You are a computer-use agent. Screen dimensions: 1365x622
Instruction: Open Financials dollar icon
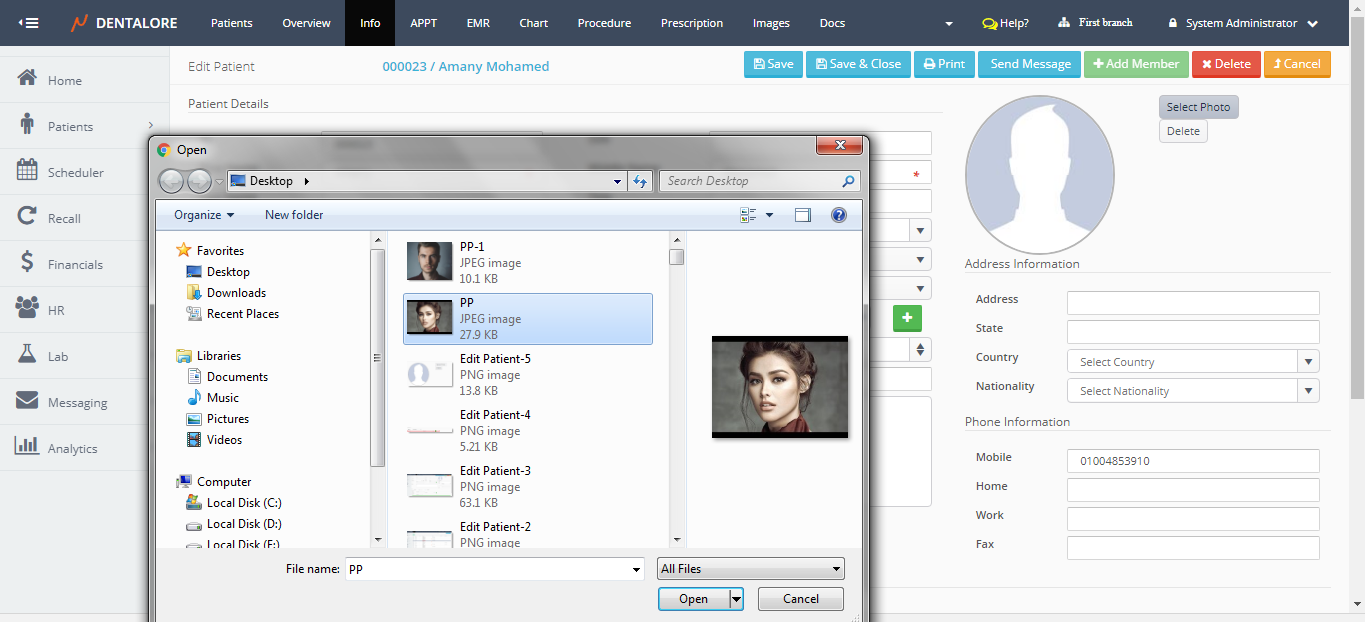click(x=27, y=263)
